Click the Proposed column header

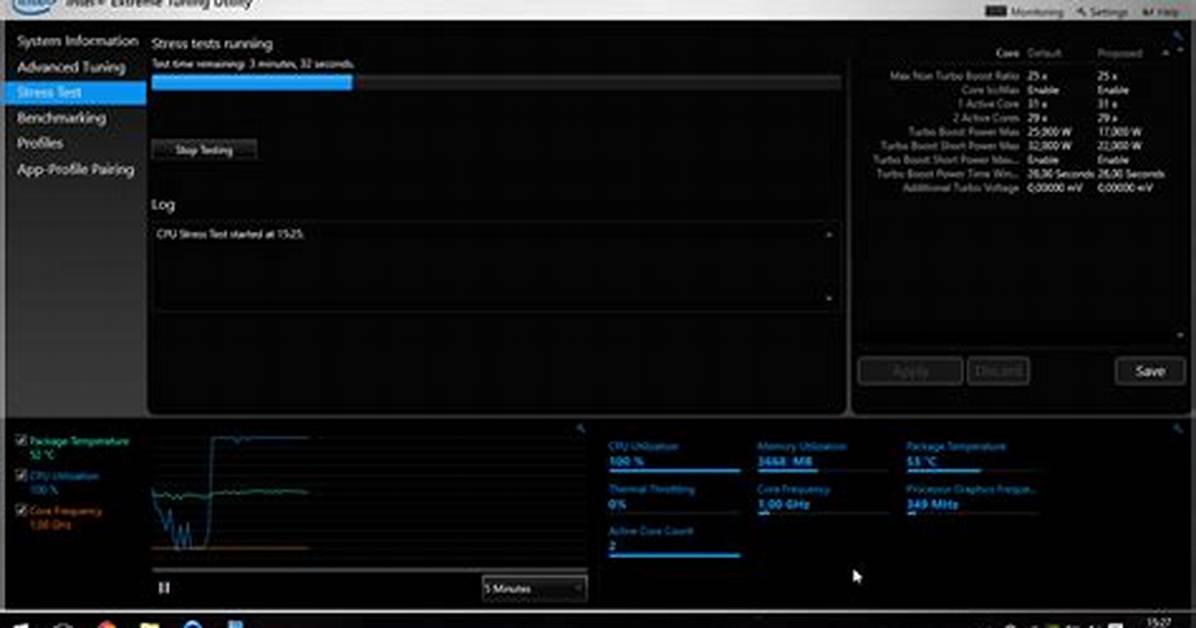(1120, 53)
